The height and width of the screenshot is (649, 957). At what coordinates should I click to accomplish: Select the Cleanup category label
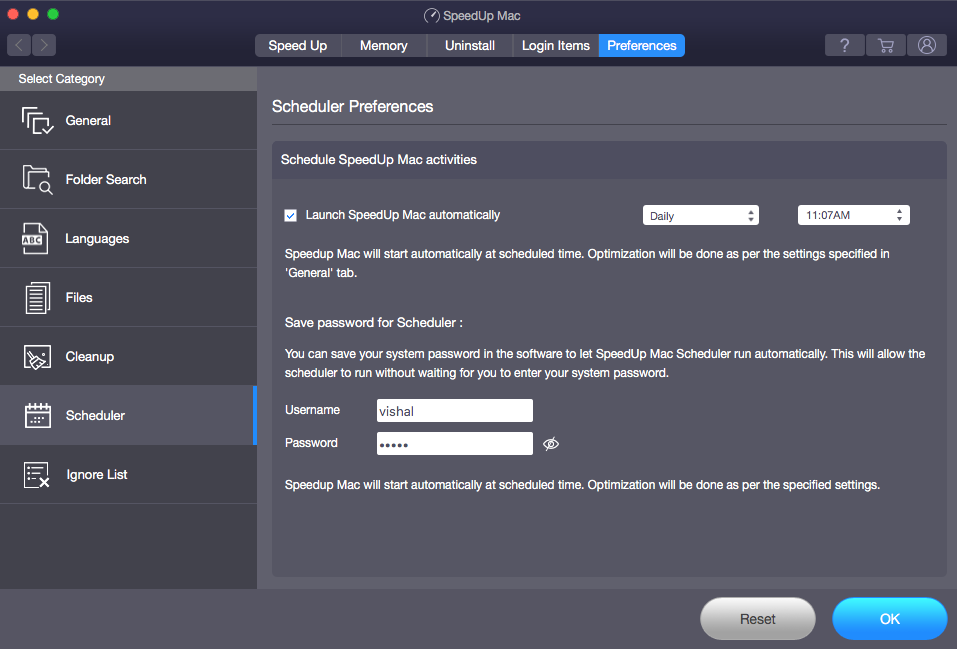click(x=90, y=357)
